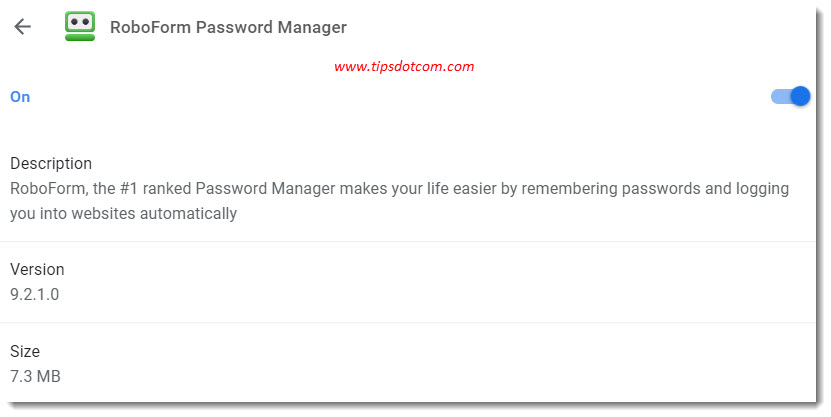Click the word "RoboForm," starting the description
The height and width of the screenshot is (417, 831).
49,189
